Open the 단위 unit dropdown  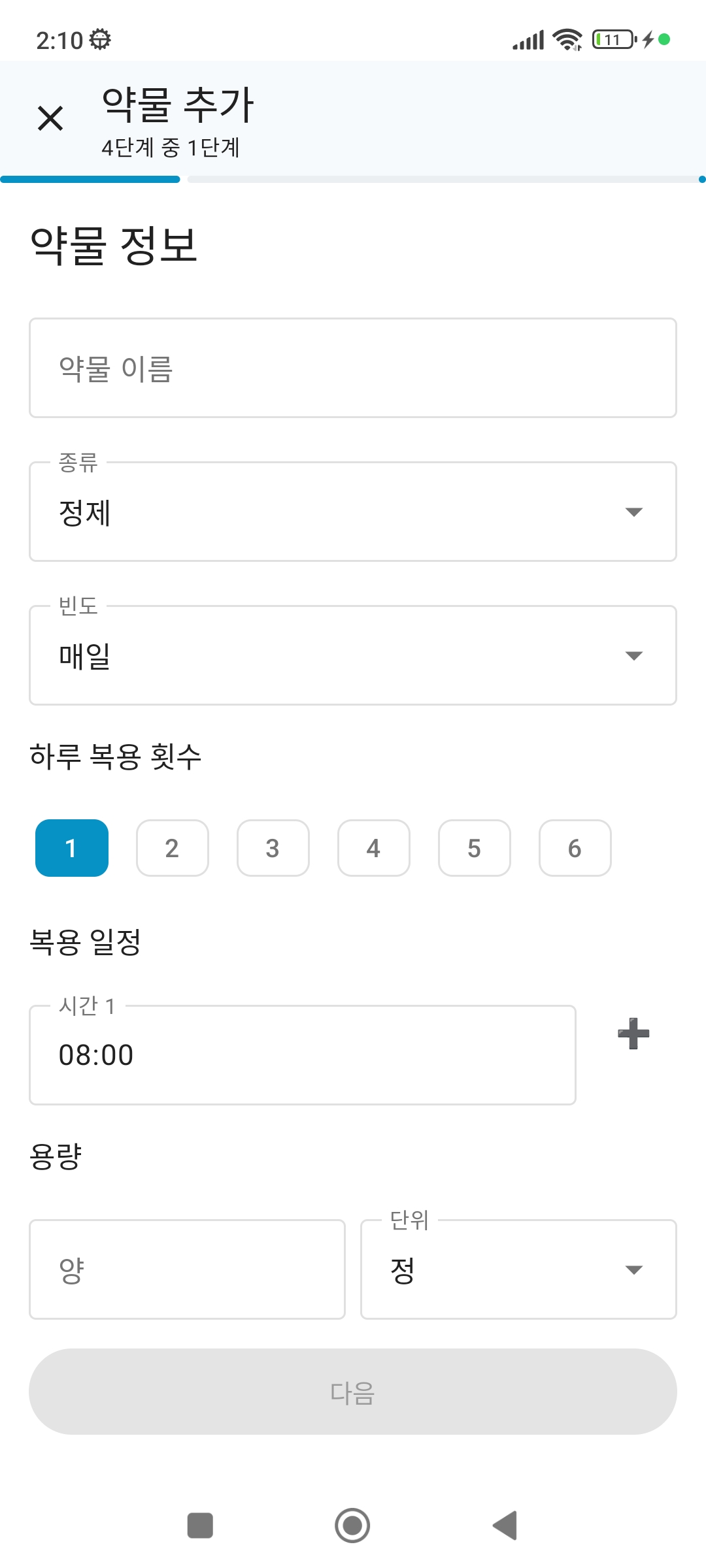click(x=518, y=1270)
